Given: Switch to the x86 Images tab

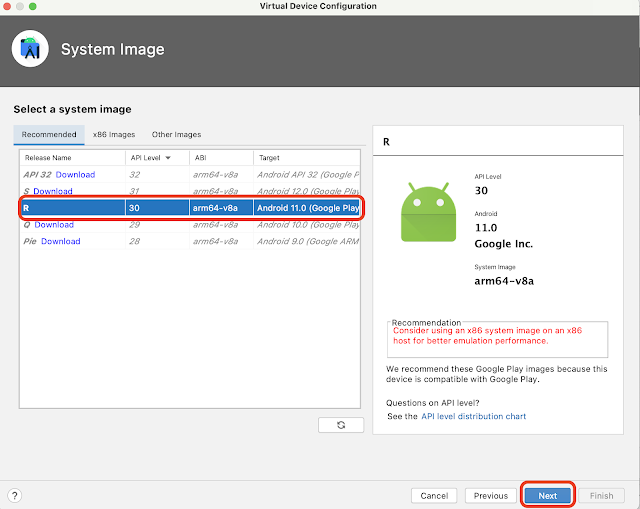Looking at the screenshot, I should [x=113, y=134].
